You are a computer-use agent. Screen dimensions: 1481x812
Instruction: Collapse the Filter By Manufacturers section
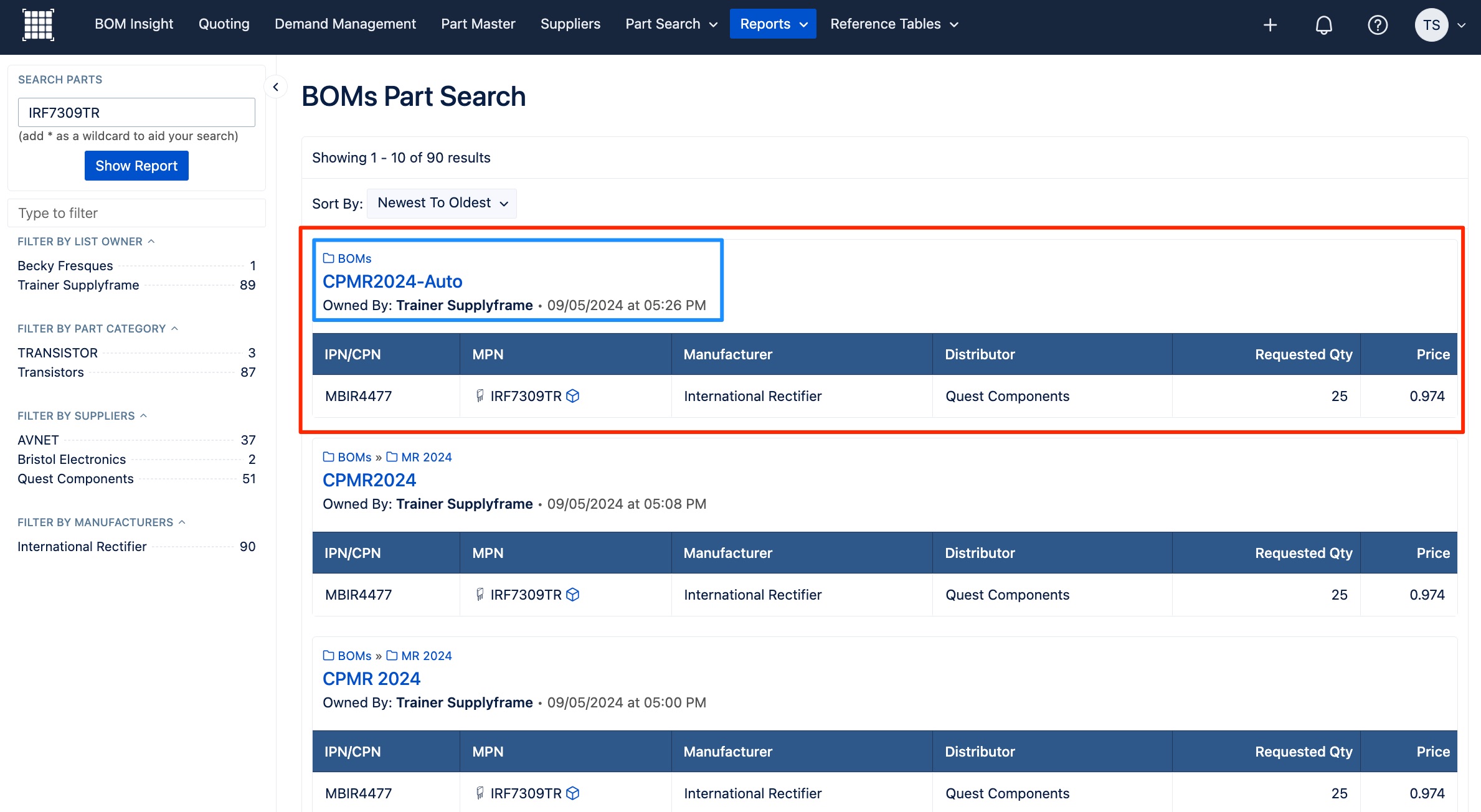[102, 522]
